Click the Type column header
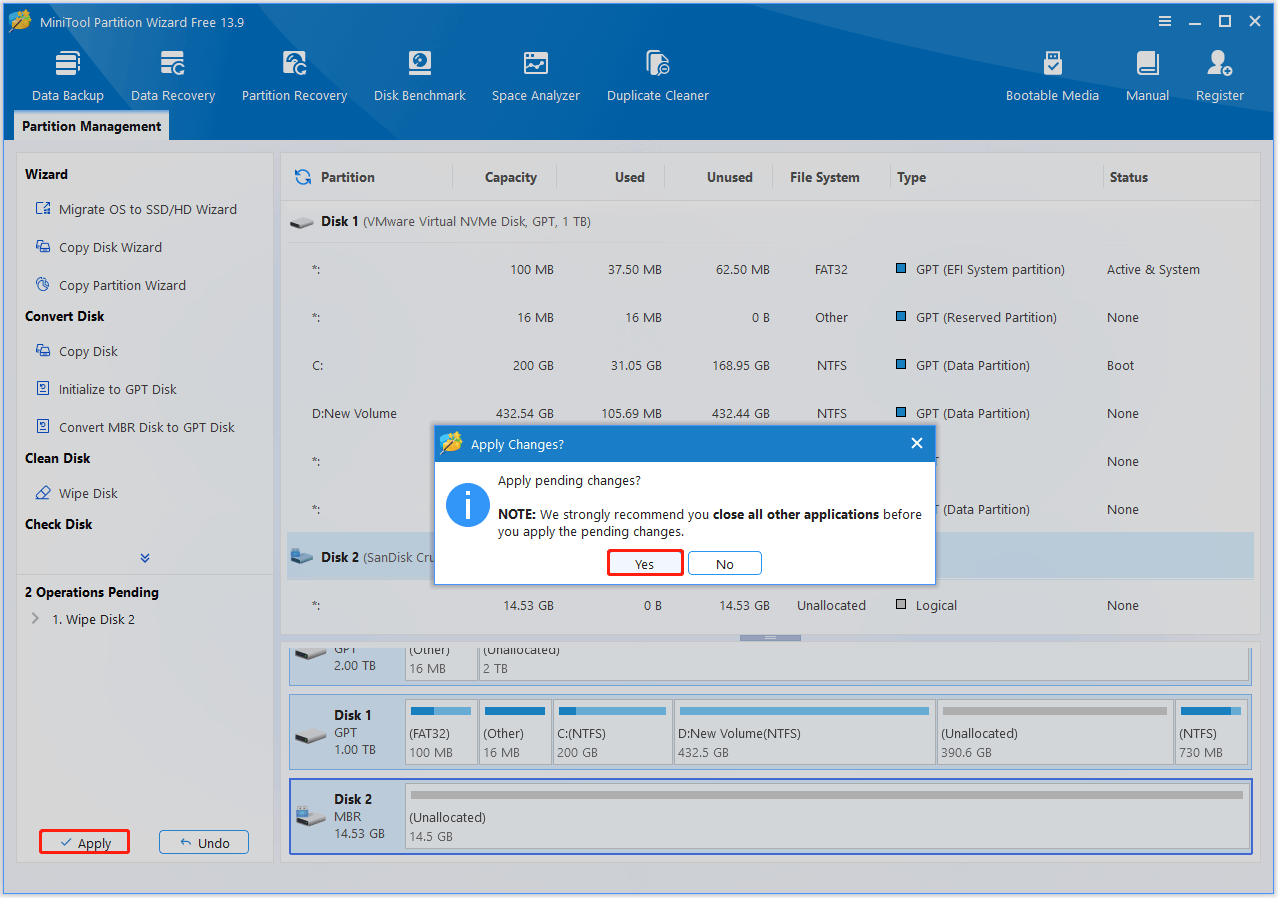 pyautogui.click(x=911, y=177)
